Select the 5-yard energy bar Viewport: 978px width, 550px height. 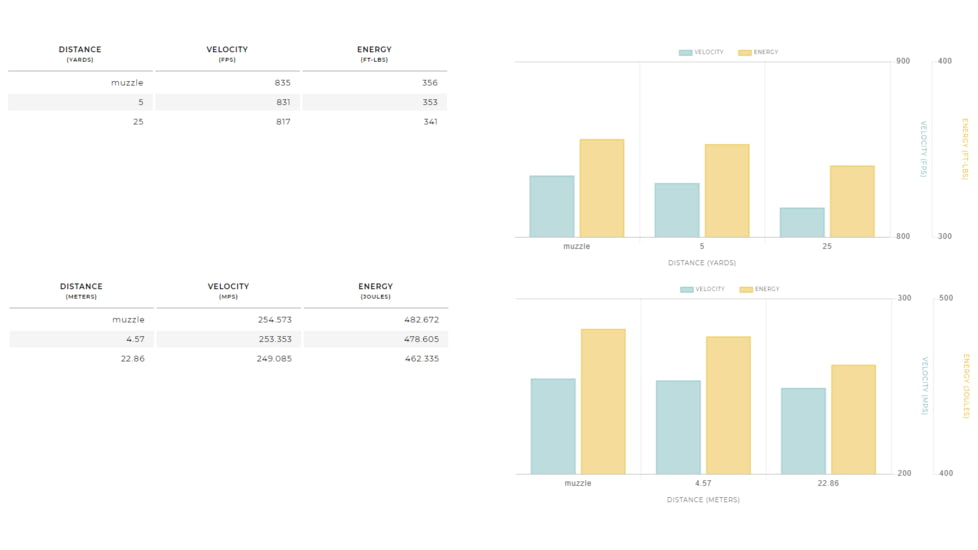[727, 191]
